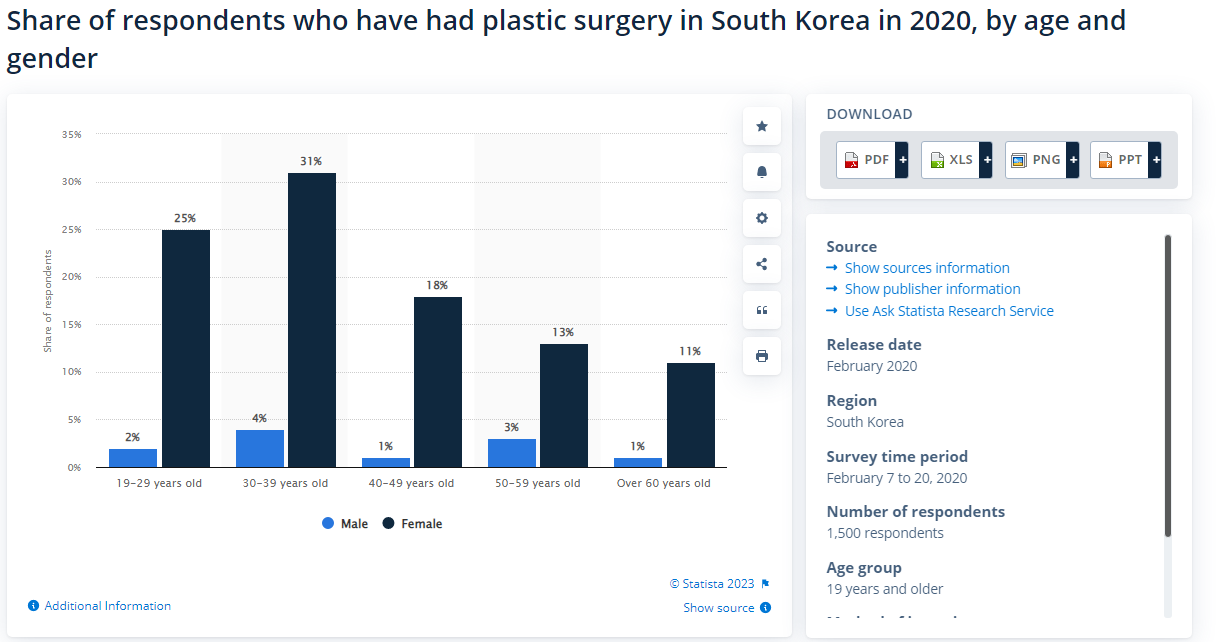Expand PDF download plus button
Viewport: 1217px width, 642px height.
tap(902, 160)
